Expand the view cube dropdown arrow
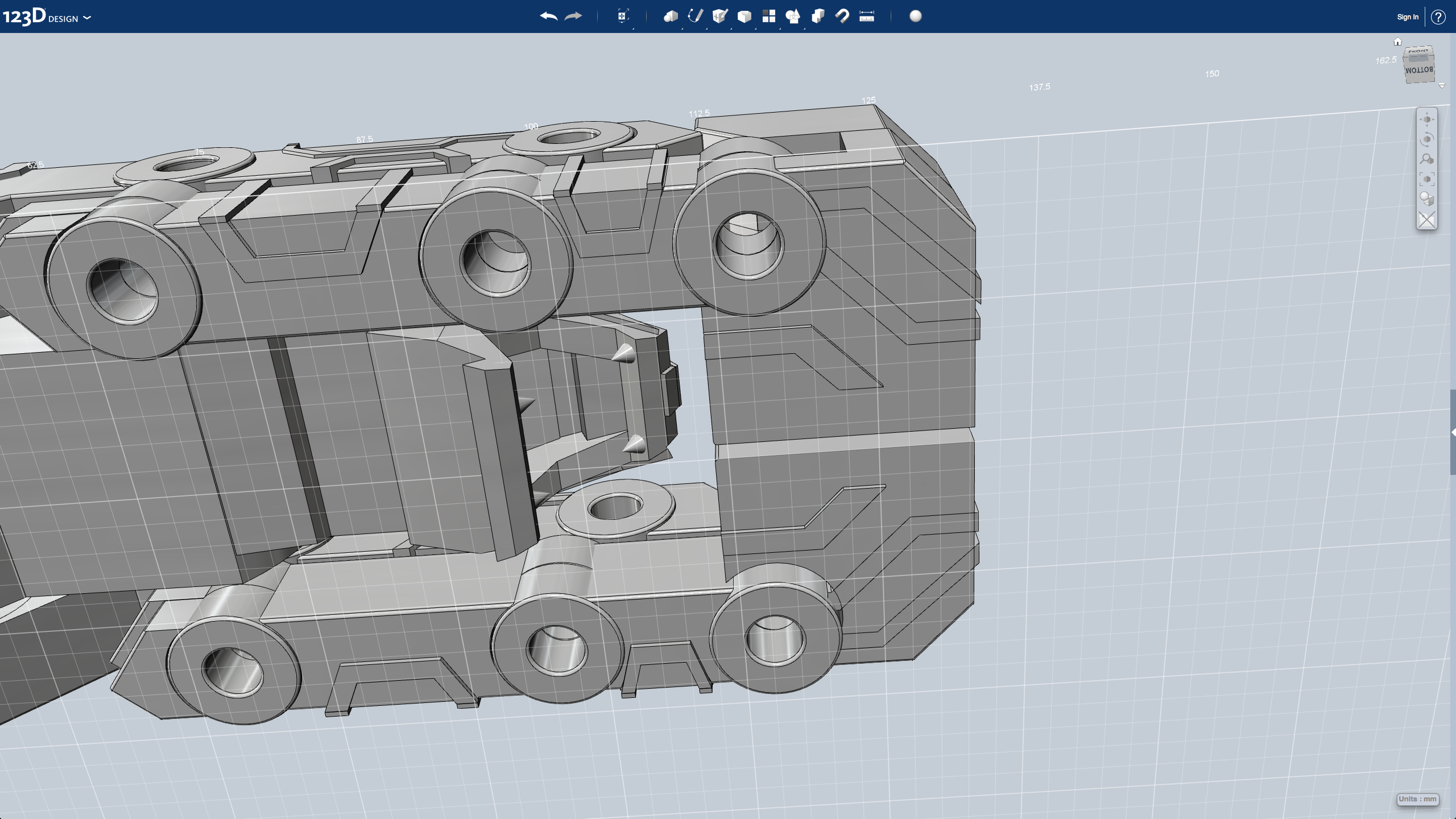The height and width of the screenshot is (819, 1456). (1442, 86)
